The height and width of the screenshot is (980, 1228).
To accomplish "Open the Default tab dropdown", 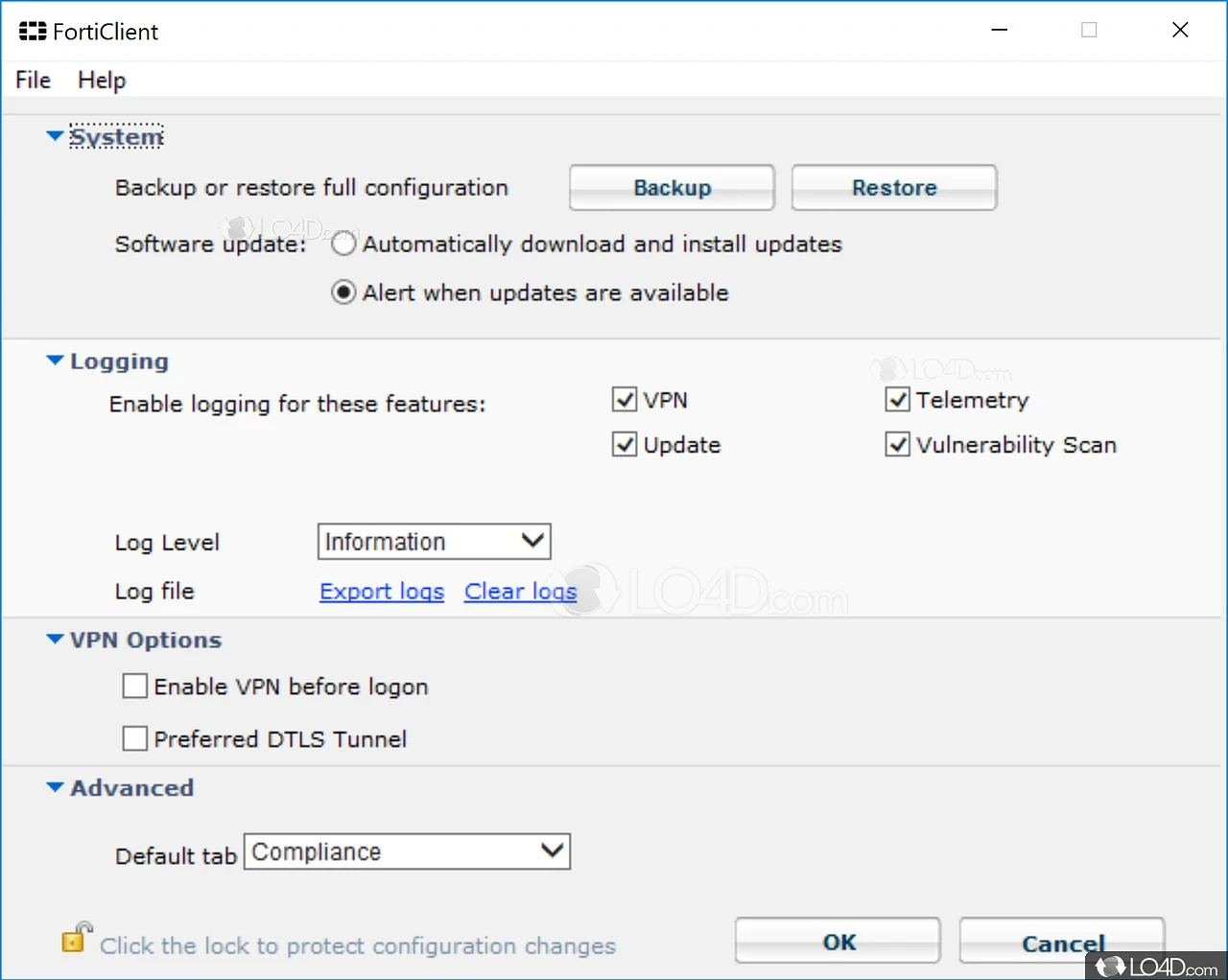I will tap(408, 852).
